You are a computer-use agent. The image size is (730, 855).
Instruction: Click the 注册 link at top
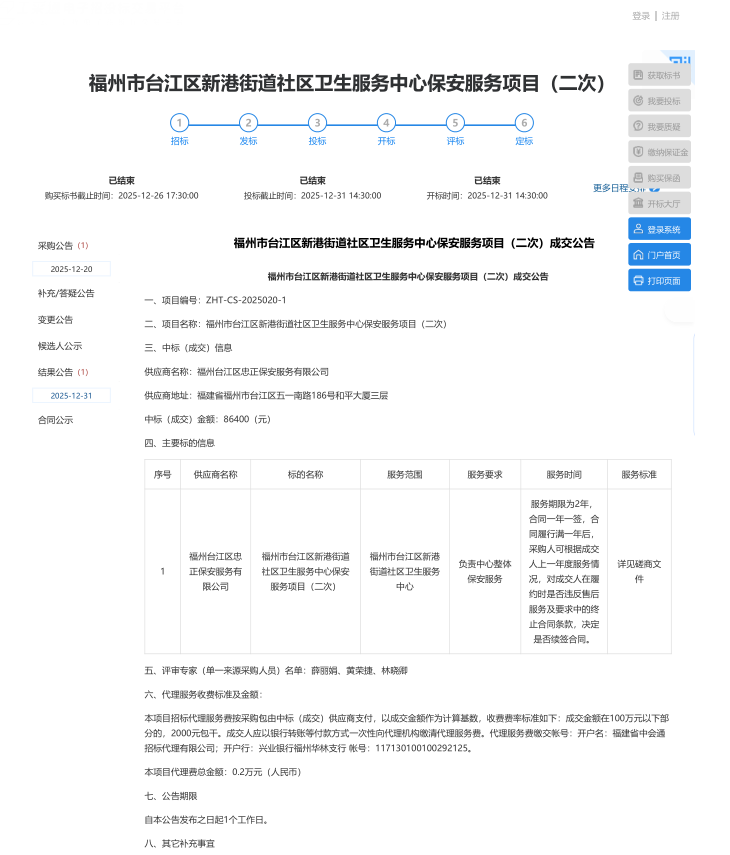[670, 16]
